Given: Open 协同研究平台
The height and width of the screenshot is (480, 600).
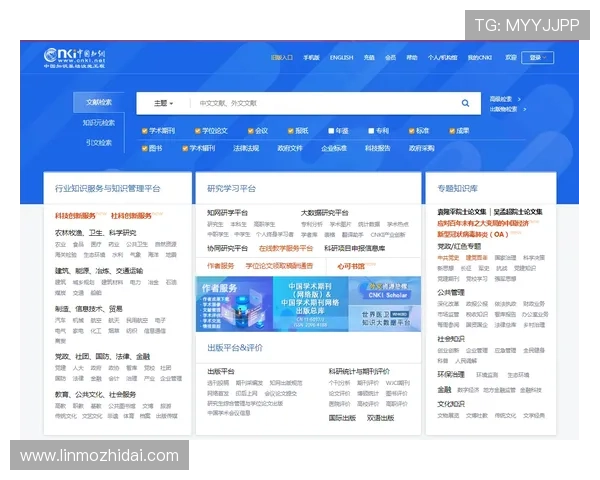Looking at the screenshot, I should pyautogui.click(x=227, y=248).
